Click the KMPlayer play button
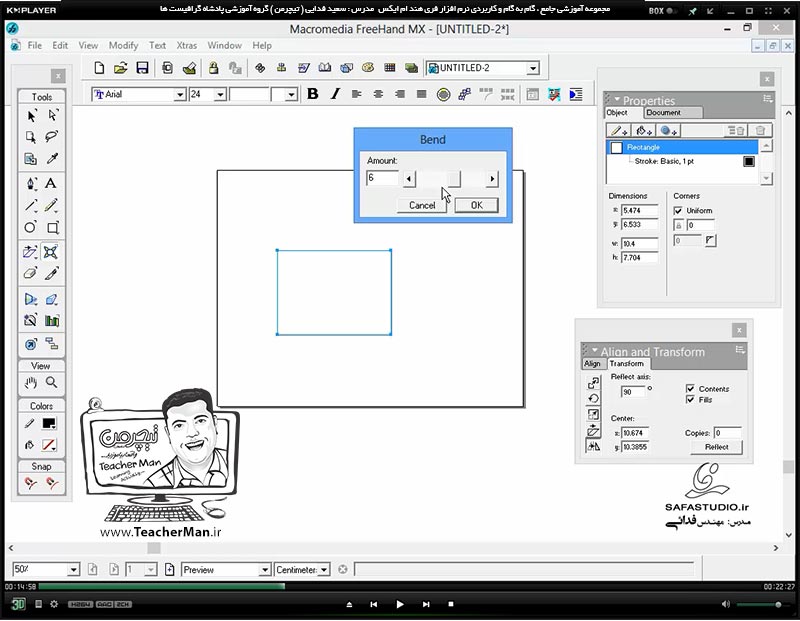 point(399,604)
